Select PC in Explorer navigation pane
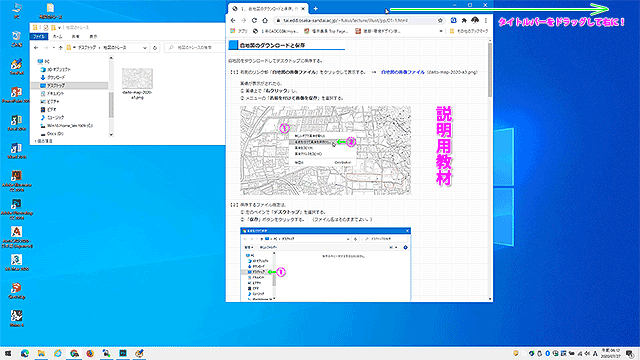 pos(44,61)
